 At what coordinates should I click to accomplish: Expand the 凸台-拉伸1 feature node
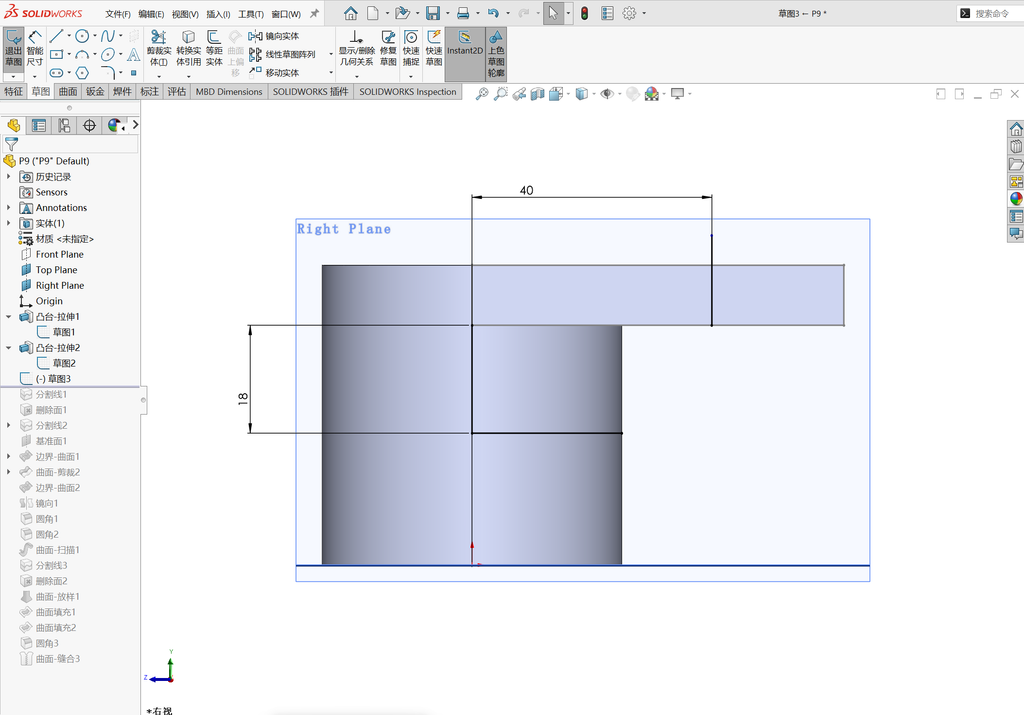[8, 317]
